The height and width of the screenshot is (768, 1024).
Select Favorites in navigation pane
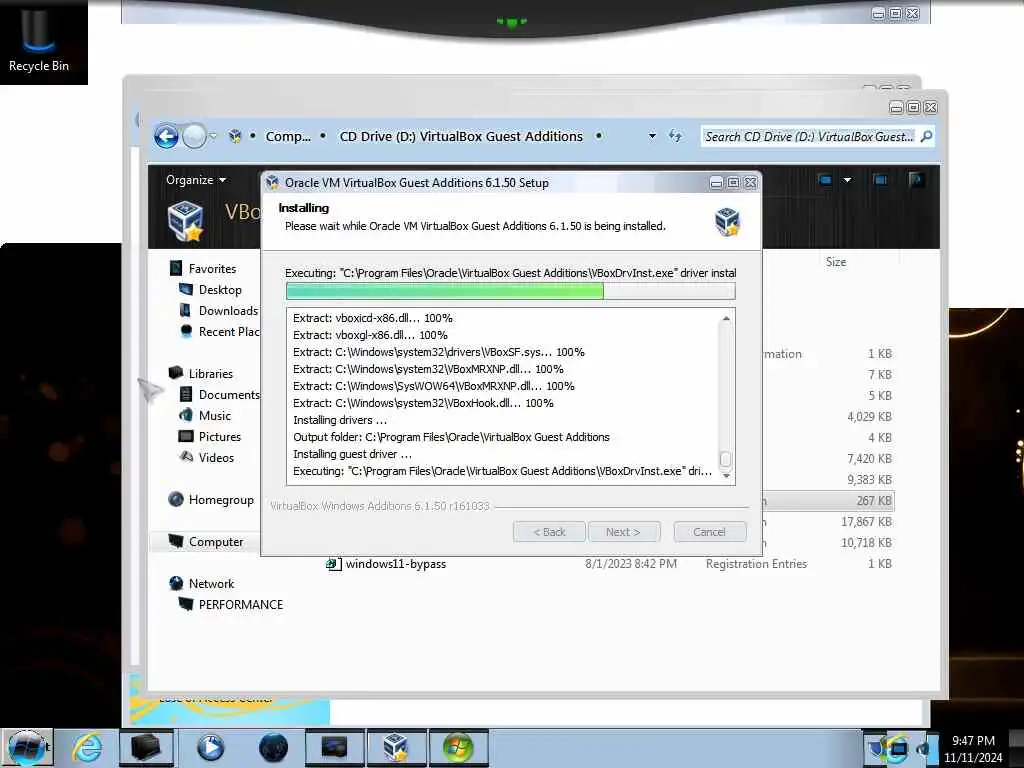click(212, 268)
